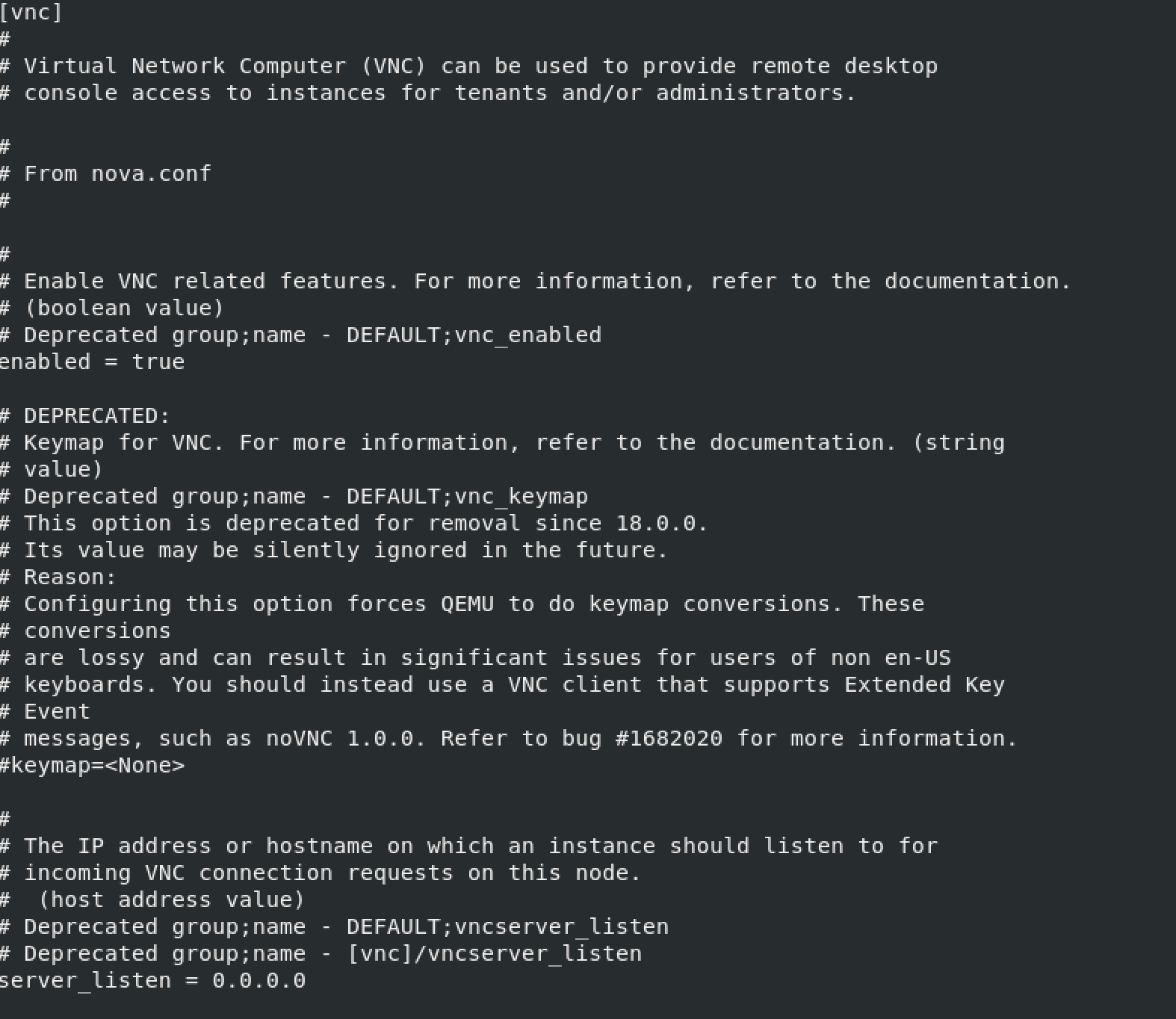Click the '(boolean value)' comment
The height and width of the screenshot is (1019, 1176).
click(x=124, y=309)
